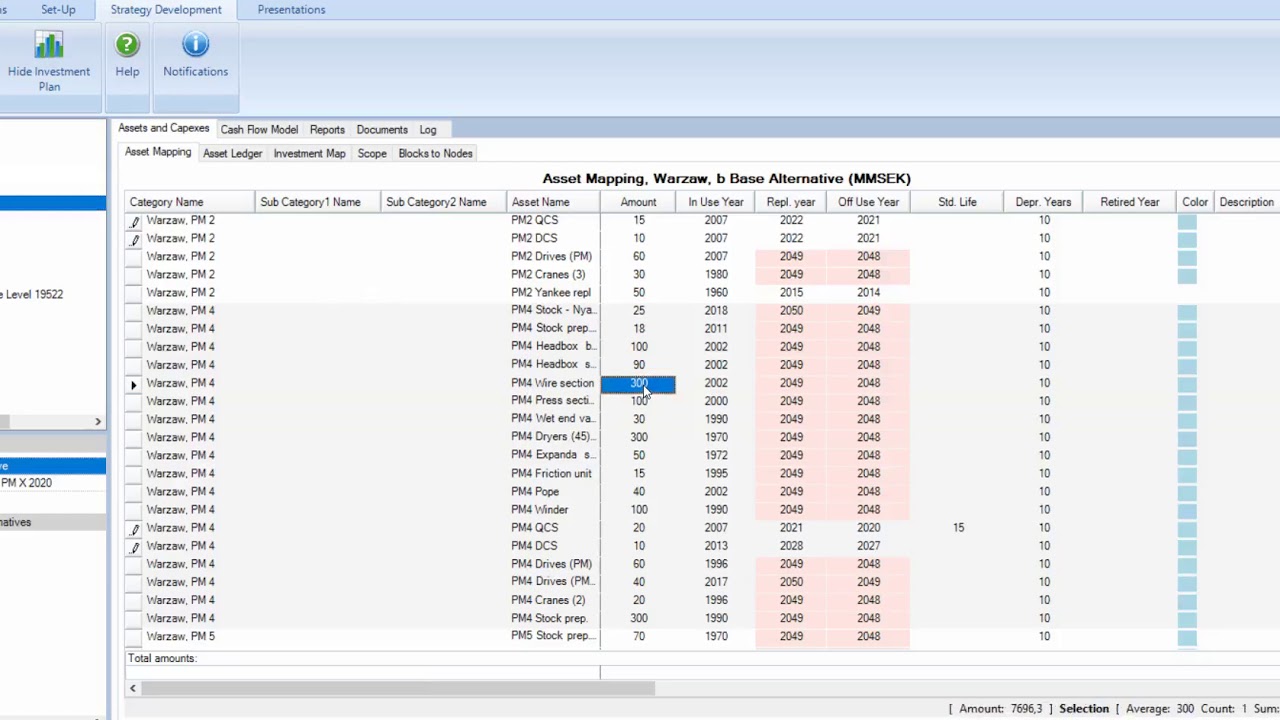
Task: Click the Retired Year column header
Action: click(1129, 202)
